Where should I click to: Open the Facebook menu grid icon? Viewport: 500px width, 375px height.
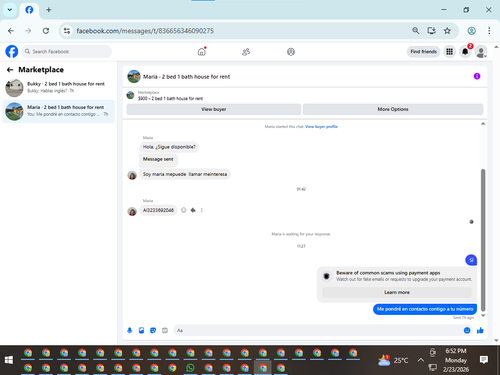(x=450, y=52)
